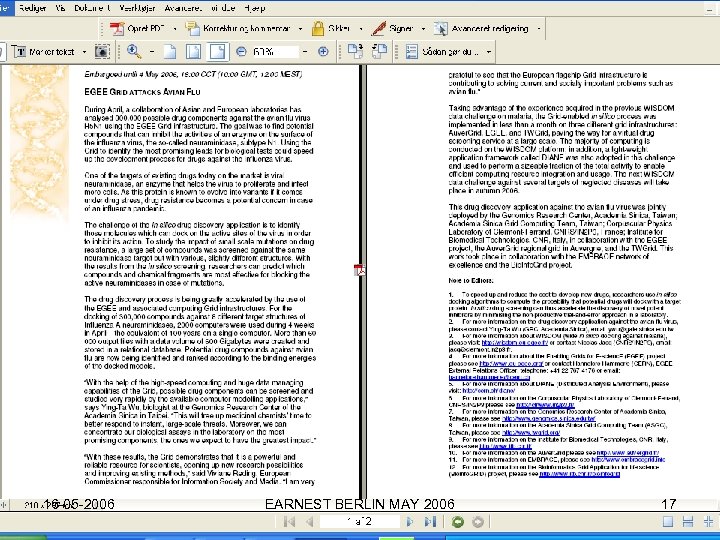
Task: Switch to continuous page layout
Action: click(688, 522)
